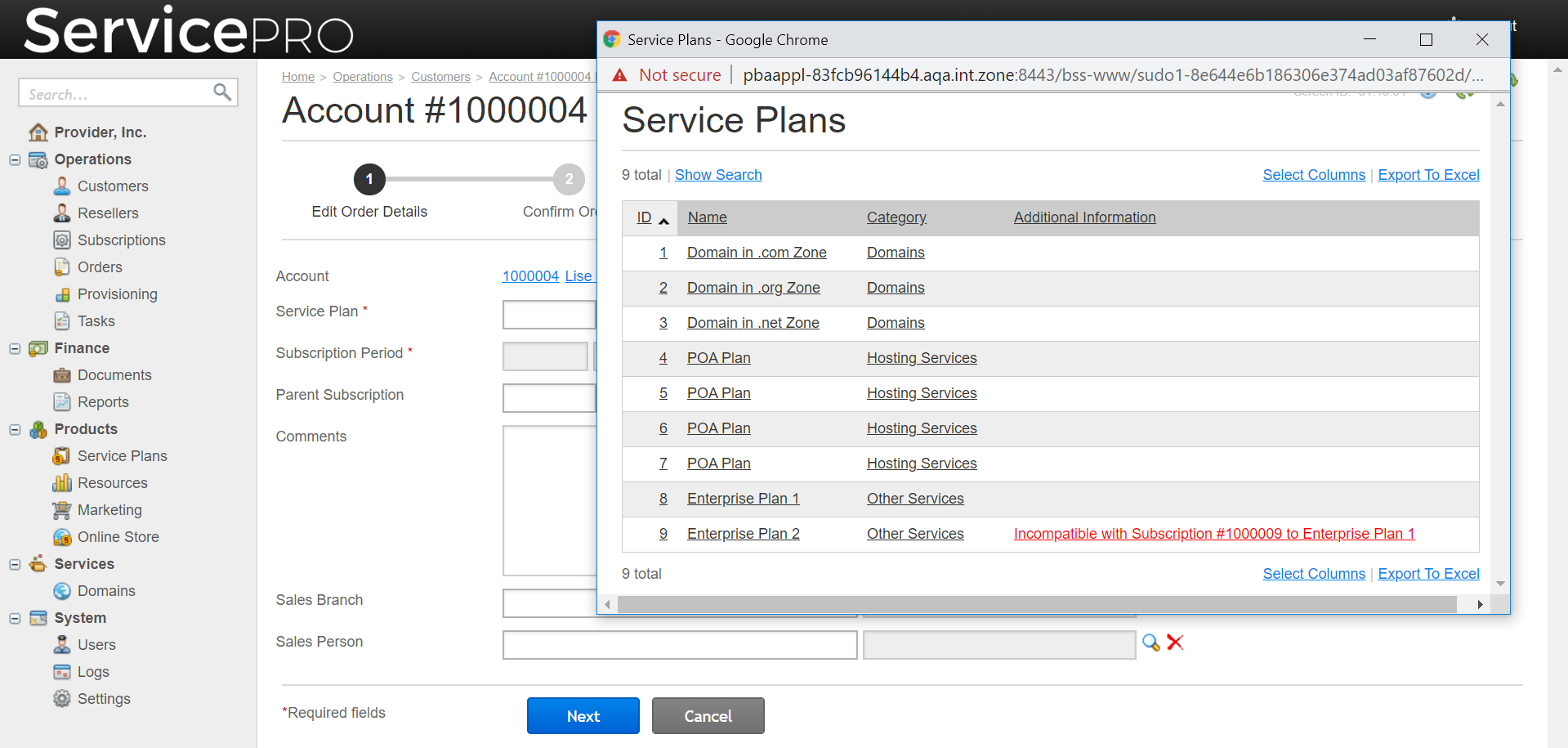Click Export To Excel above table
The height and width of the screenshot is (748, 1568).
click(x=1428, y=175)
